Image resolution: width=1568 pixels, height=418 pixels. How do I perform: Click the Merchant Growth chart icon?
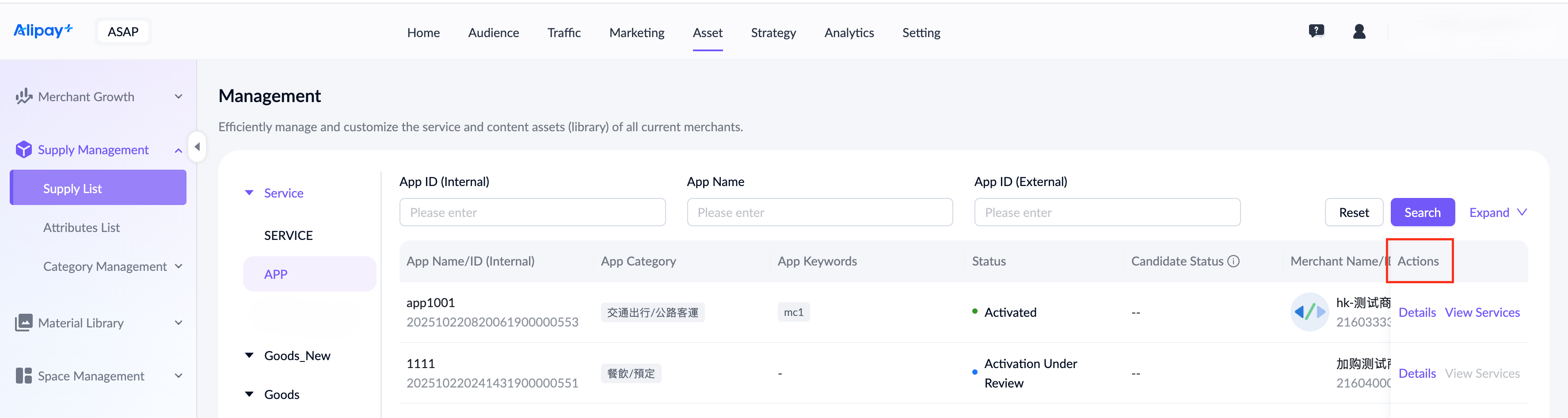pos(24,97)
